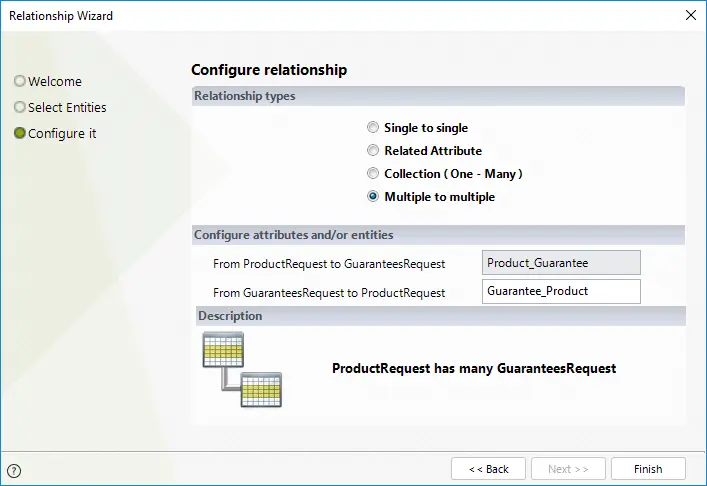The image size is (707, 486).
Task: Click 'From ProductRequest to GuaranteesRequest' label
Action: 329,264
